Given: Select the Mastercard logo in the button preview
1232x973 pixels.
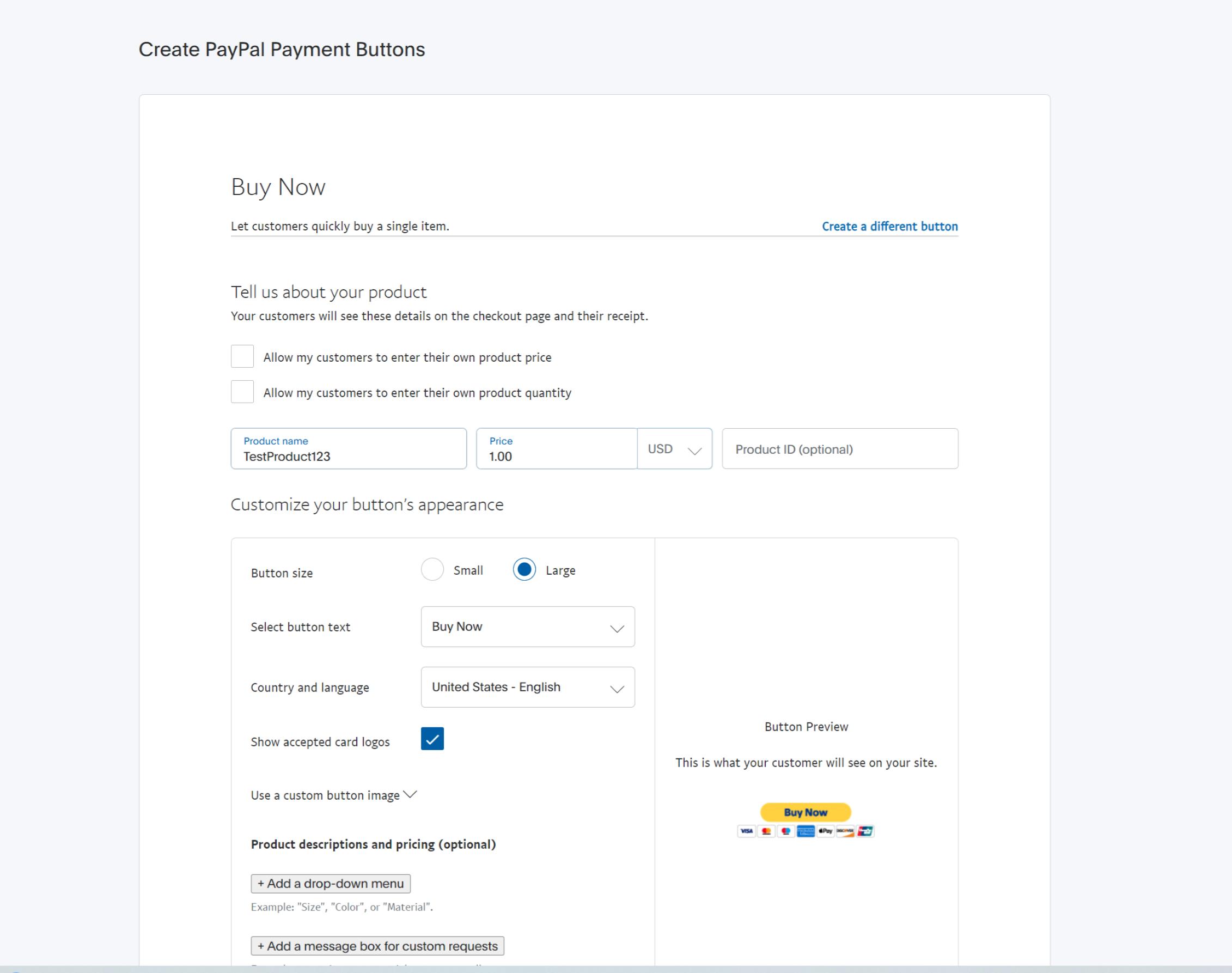Looking at the screenshot, I should click(x=766, y=831).
